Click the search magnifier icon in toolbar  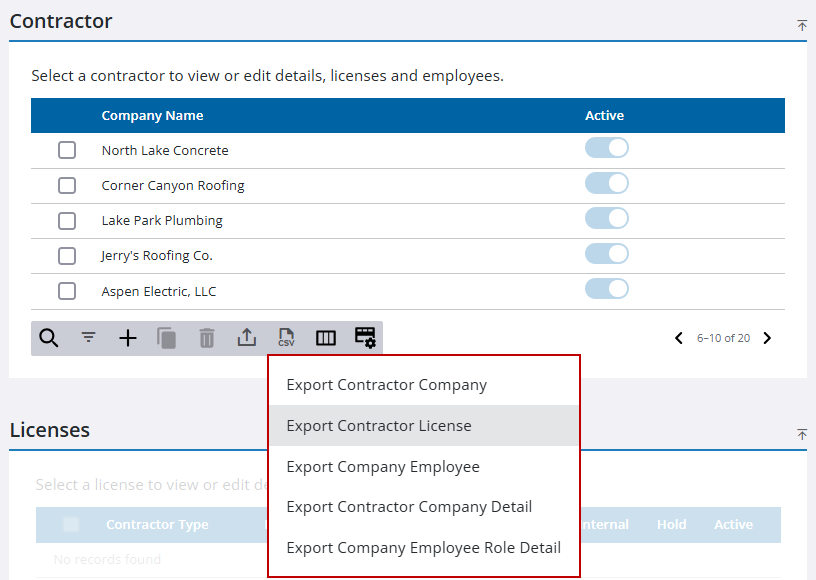click(x=48, y=338)
